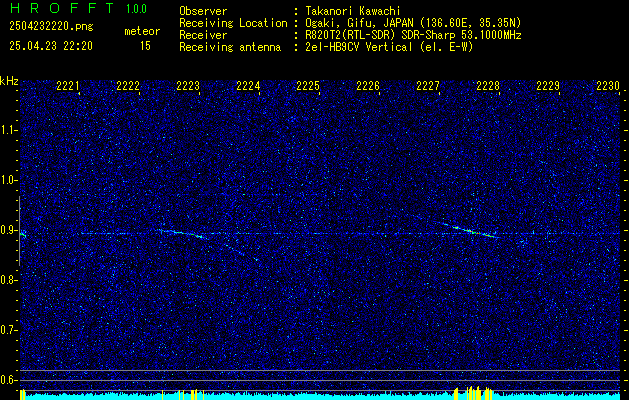Click the 2227 time marker

(x=428, y=86)
